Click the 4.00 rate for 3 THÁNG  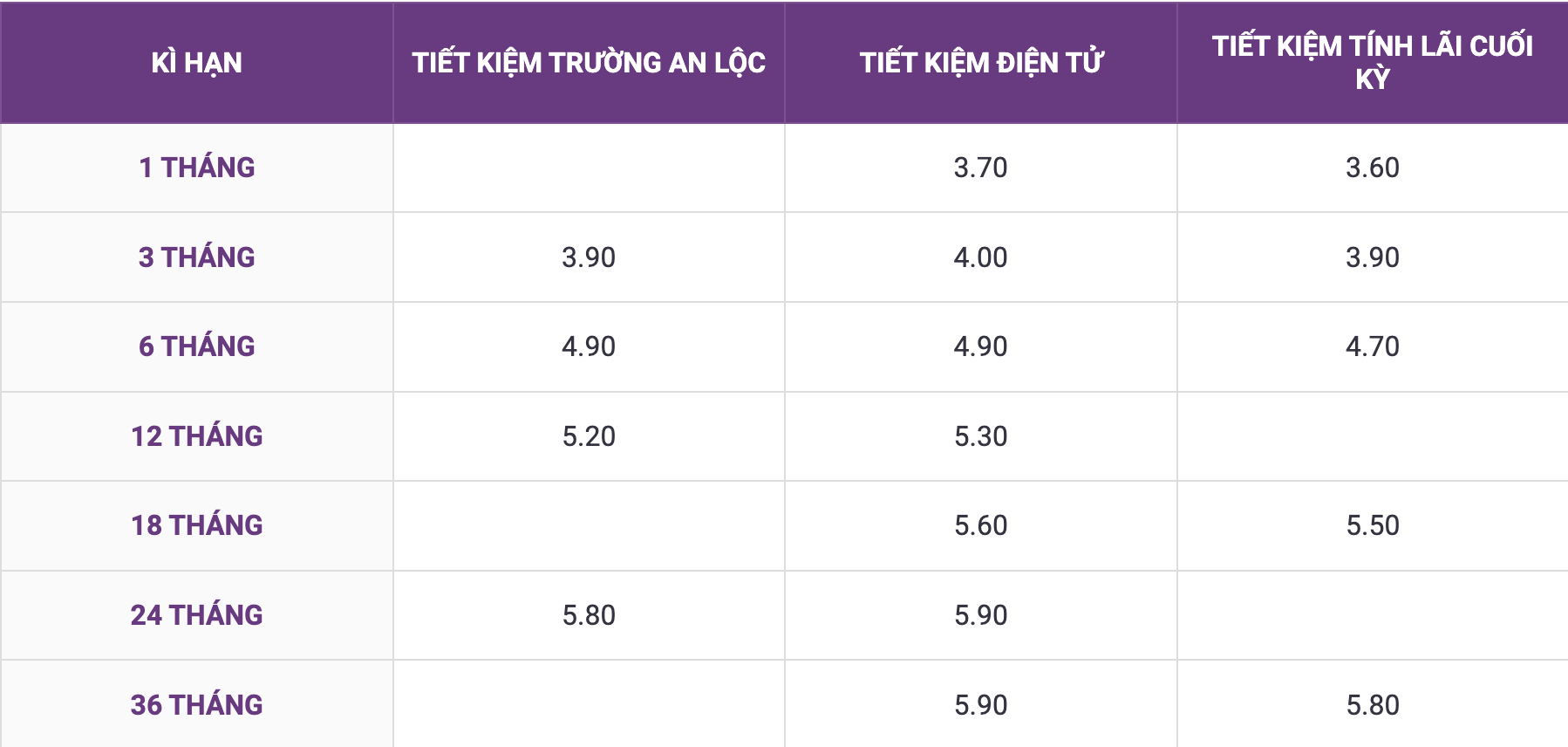pyautogui.click(x=980, y=257)
